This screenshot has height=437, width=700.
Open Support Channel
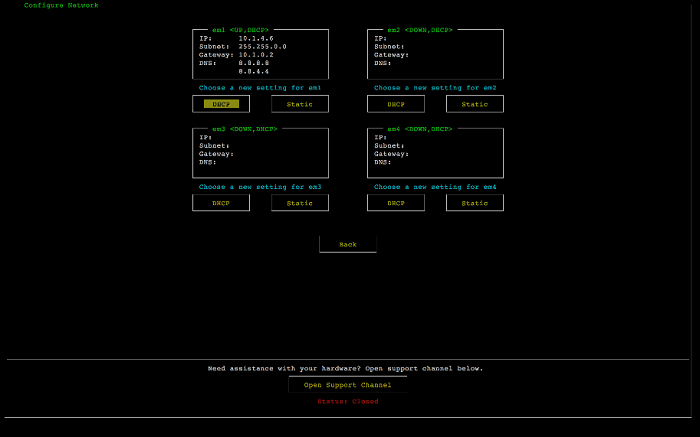347,384
